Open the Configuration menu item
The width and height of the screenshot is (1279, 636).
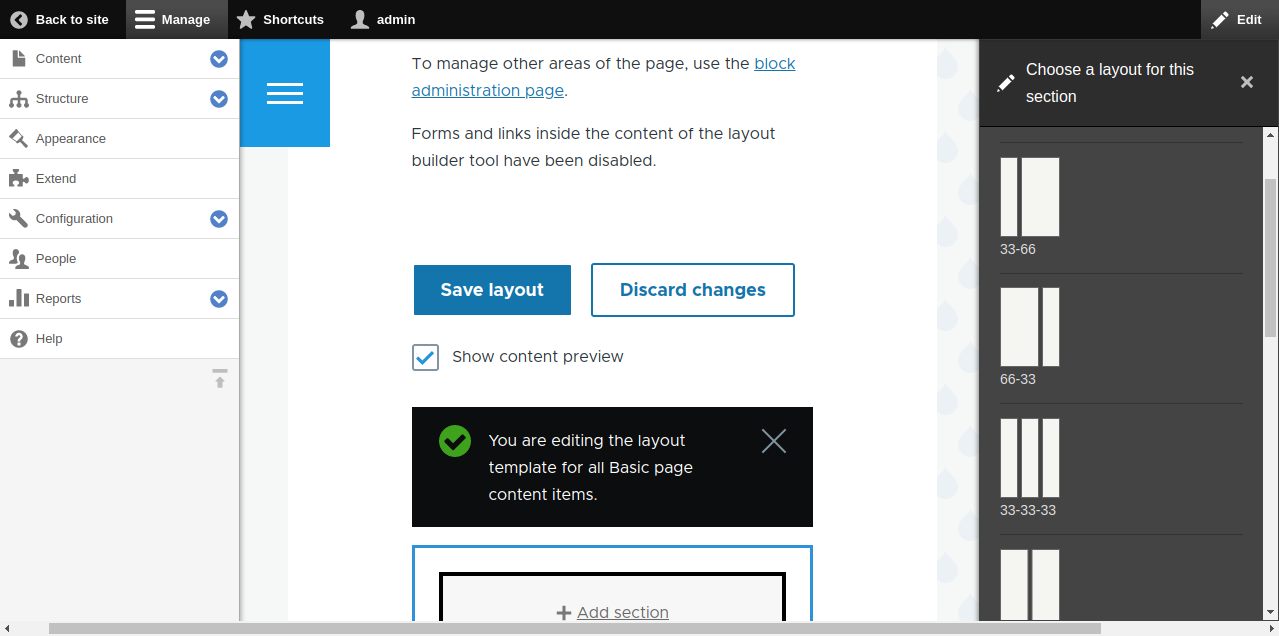74,219
